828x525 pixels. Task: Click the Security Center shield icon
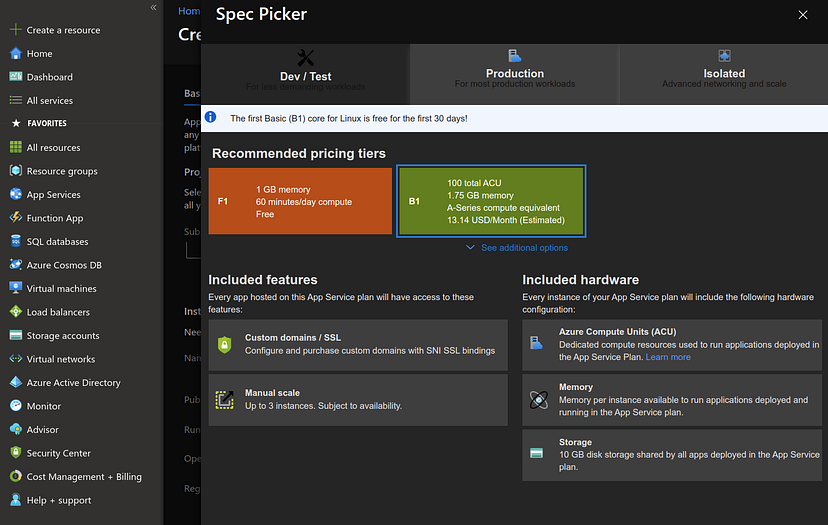tap(16, 453)
